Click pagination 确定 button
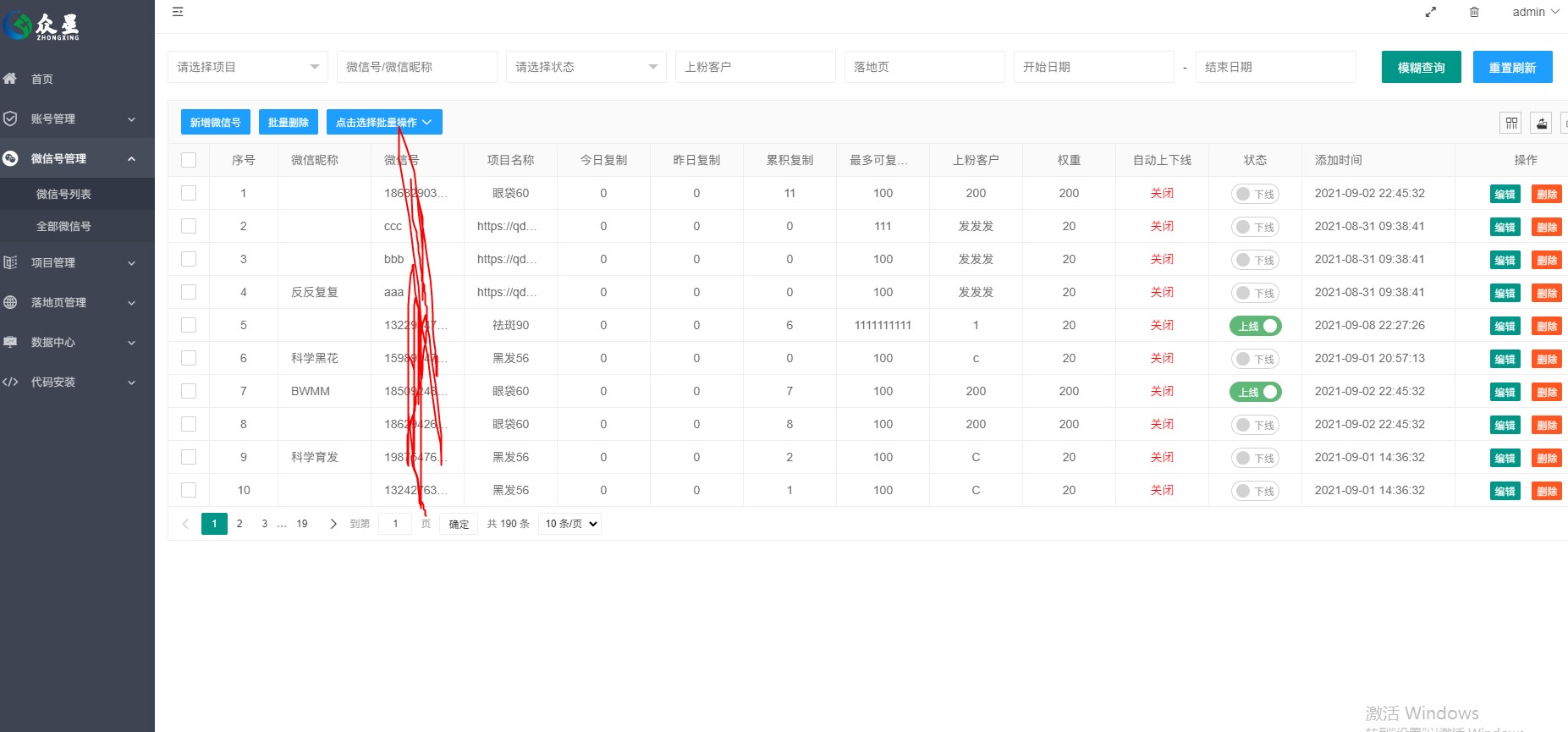Image resolution: width=1568 pixels, height=732 pixels. click(x=459, y=524)
